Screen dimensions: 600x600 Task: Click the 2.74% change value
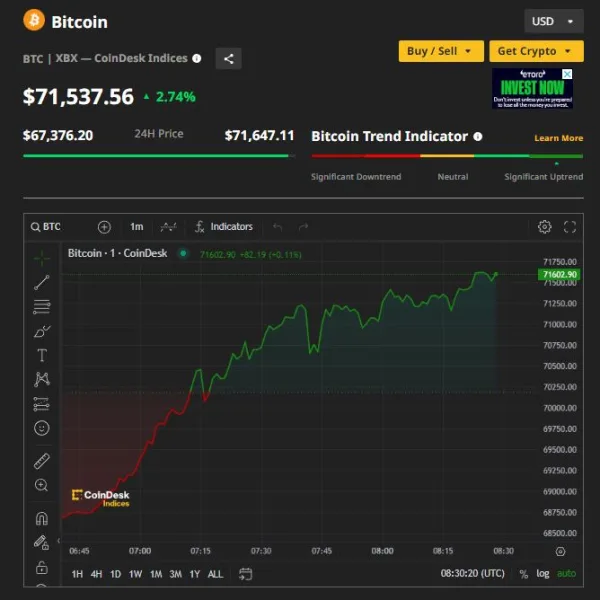click(176, 97)
